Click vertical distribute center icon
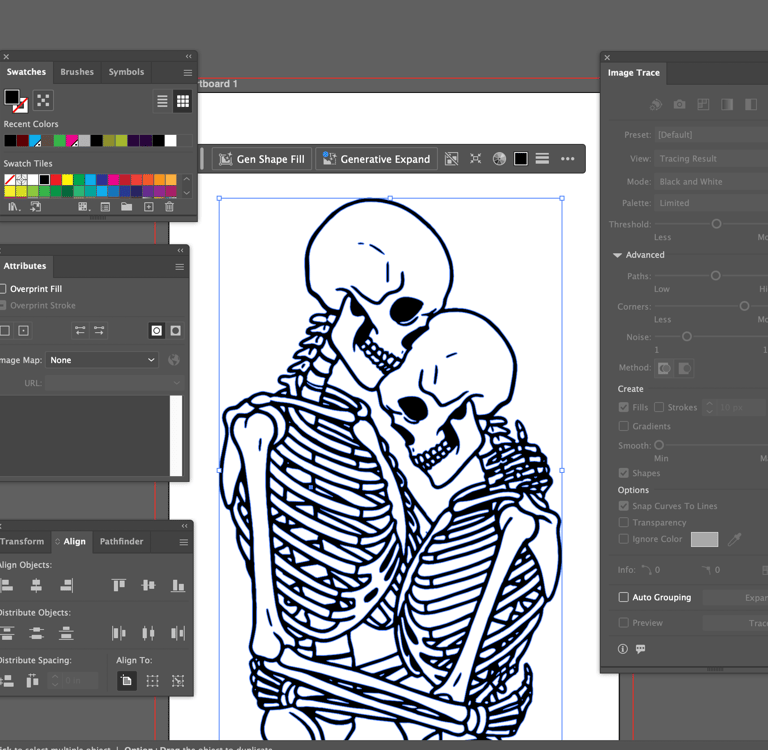This screenshot has height=750, width=768. (x=36, y=633)
